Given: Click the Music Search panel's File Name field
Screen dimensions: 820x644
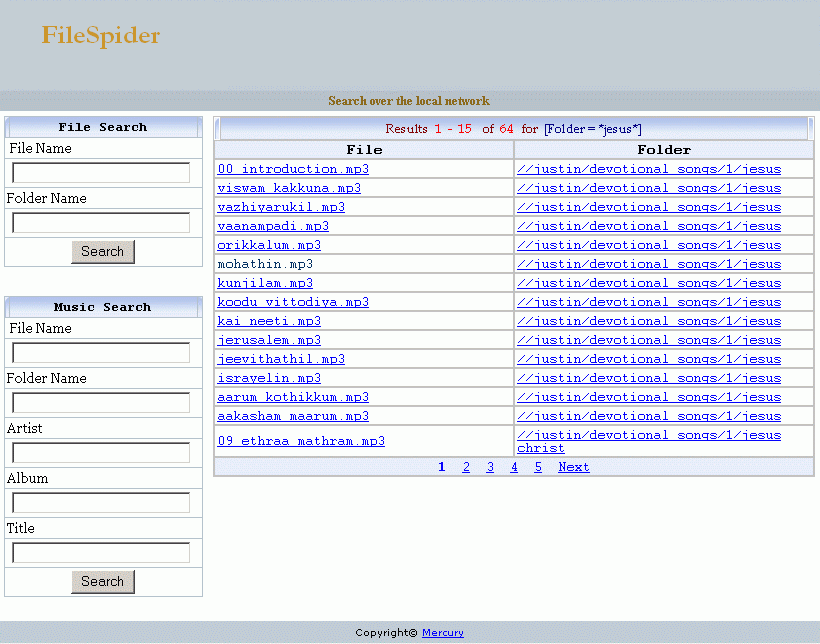Looking at the screenshot, I should 101,353.
